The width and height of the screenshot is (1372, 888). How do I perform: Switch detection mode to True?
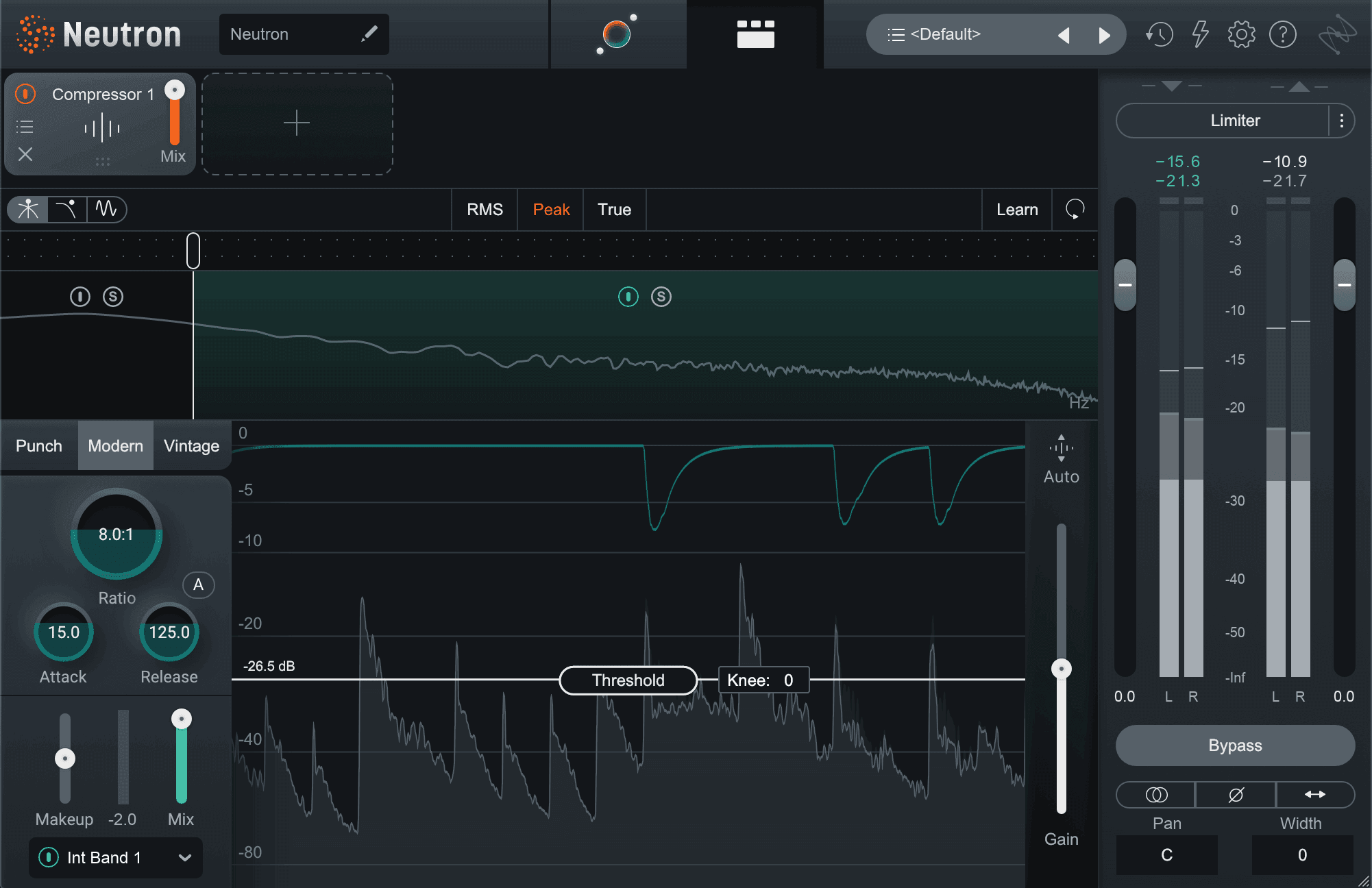(x=614, y=210)
